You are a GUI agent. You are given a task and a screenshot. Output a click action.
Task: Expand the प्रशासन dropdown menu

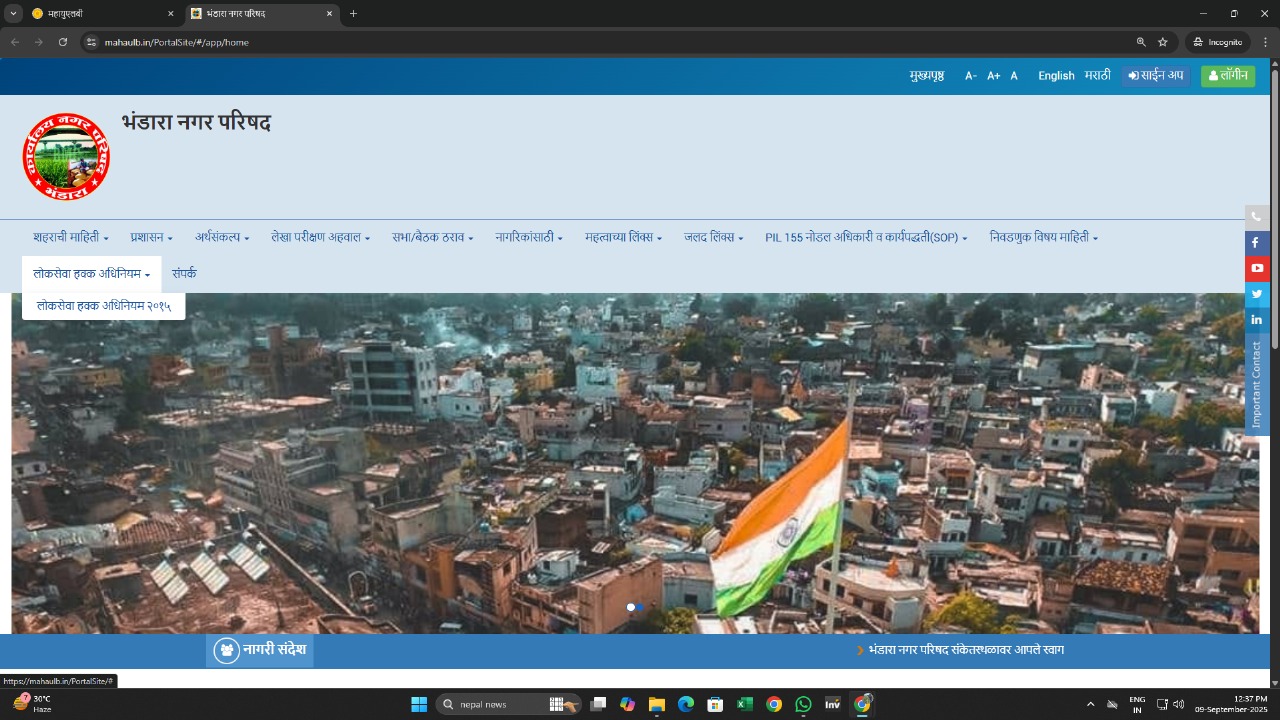pos(151,238)
